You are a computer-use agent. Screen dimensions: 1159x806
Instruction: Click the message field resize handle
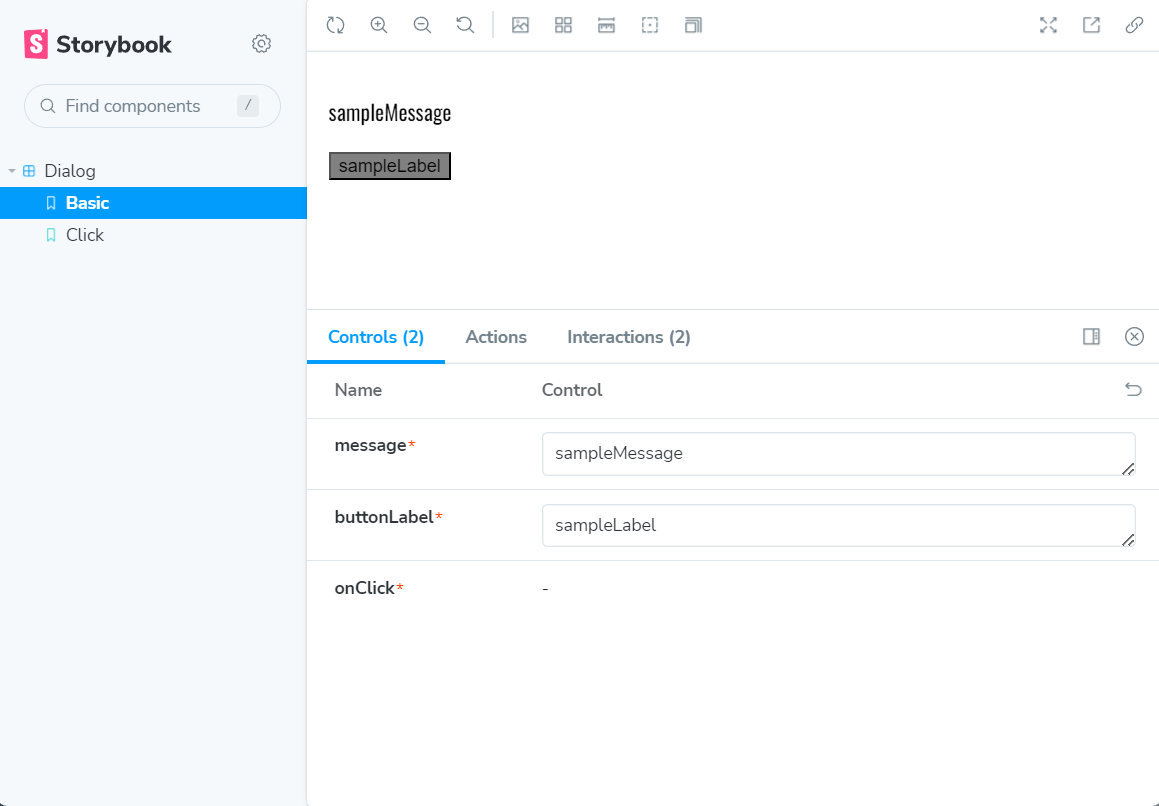click(1128, 469)
